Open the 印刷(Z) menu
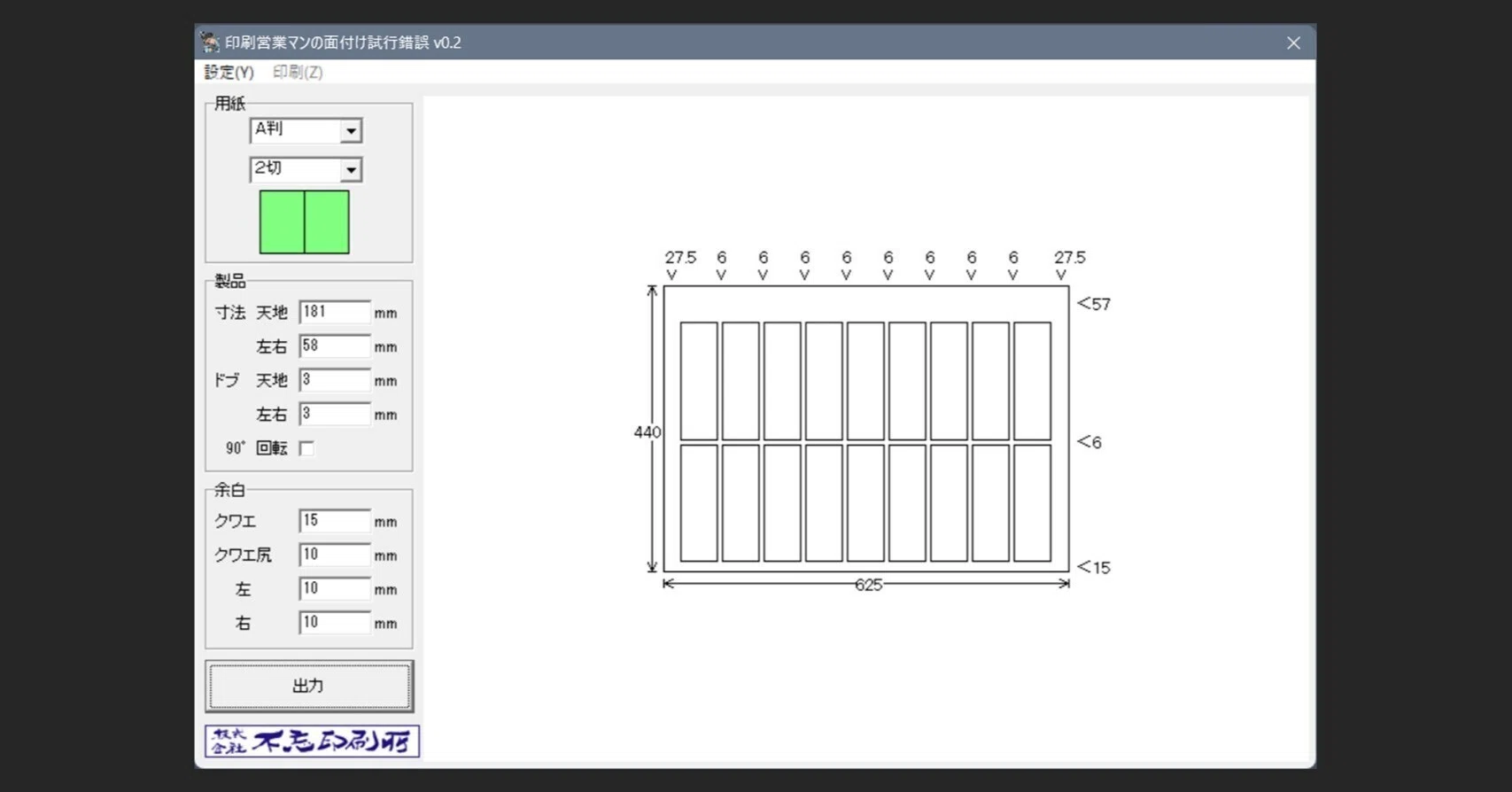Image resolution: width=1512 pixels, height=792 pixels. (298, 72)
